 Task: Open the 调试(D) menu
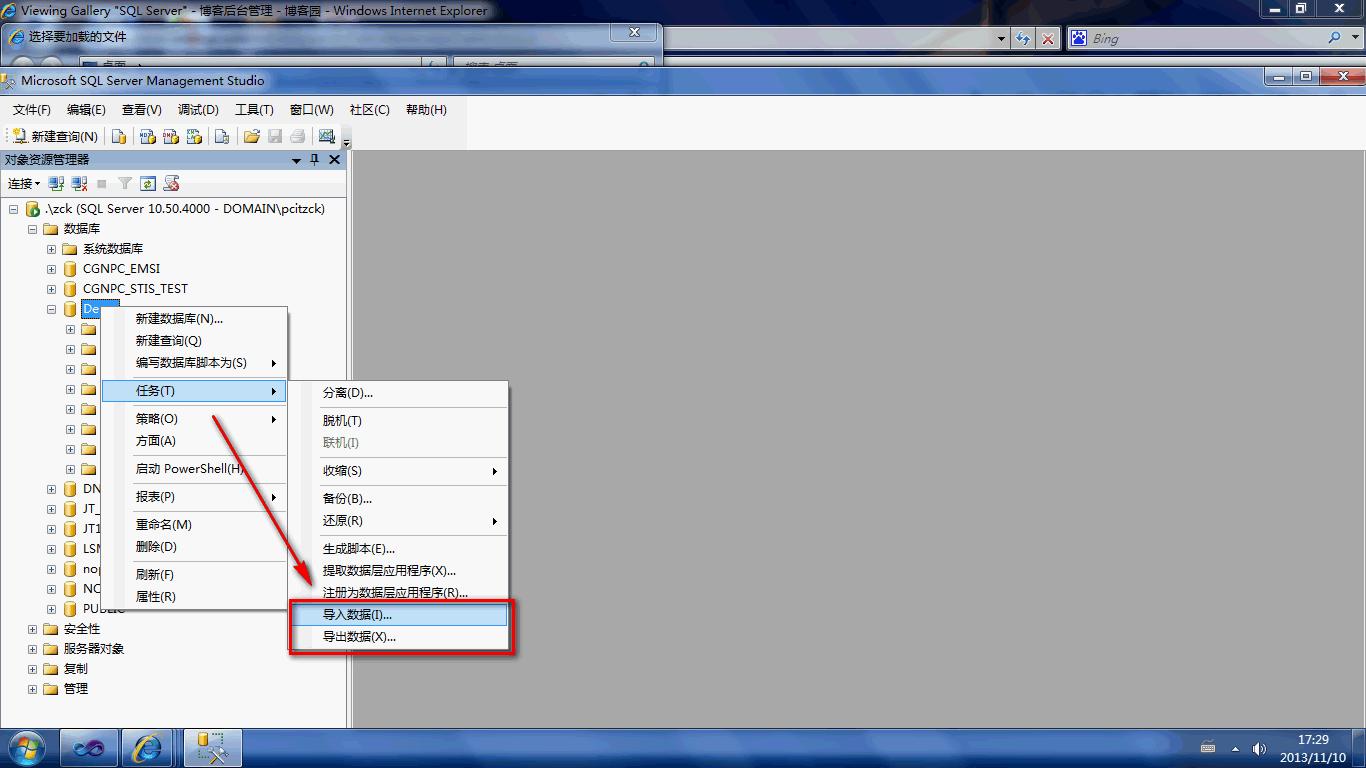(198, 110)
